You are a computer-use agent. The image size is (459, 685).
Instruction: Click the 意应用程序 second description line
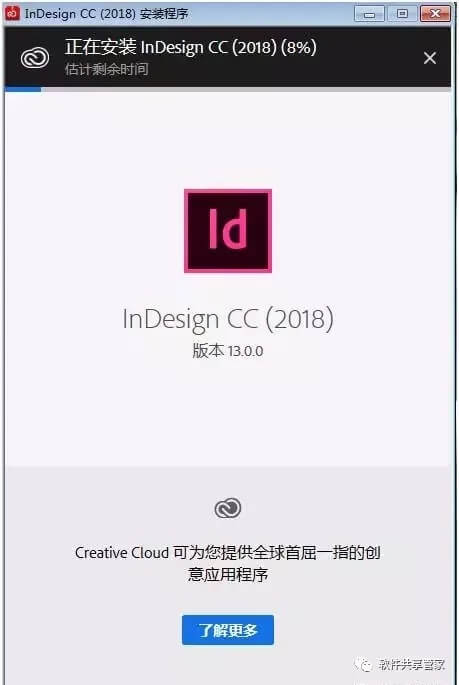coord(228,574)
